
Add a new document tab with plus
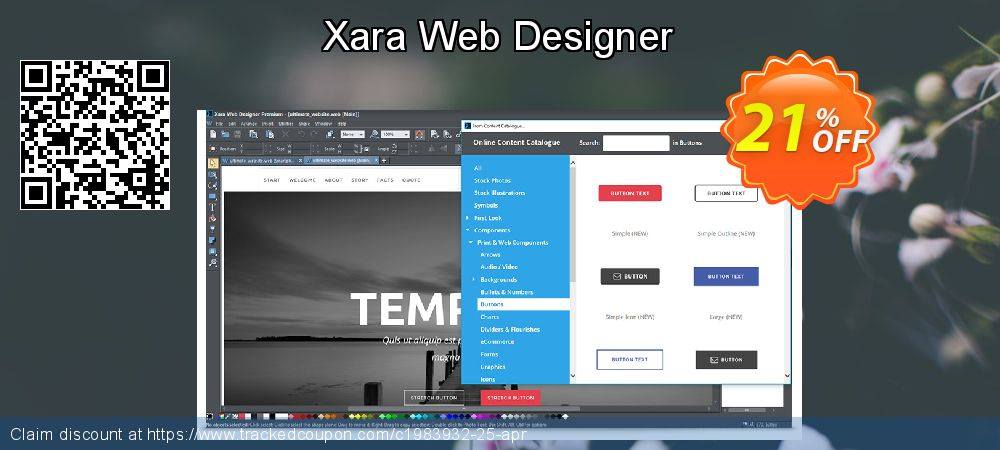click(x=384, y=161)
